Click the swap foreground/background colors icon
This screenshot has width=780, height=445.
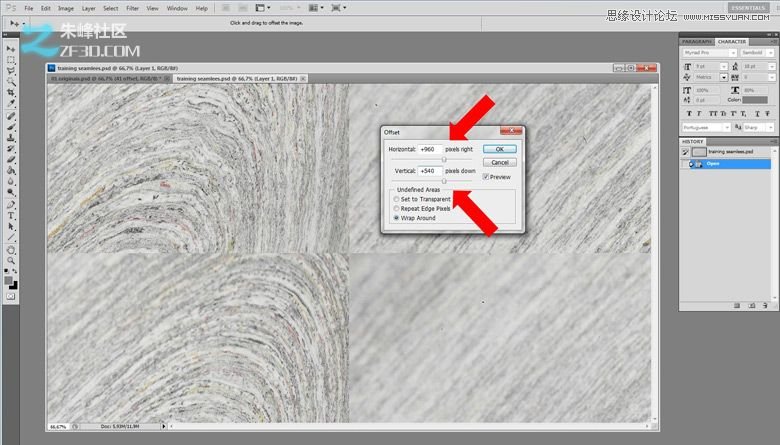pyautogui.click(x=14, y=271)
